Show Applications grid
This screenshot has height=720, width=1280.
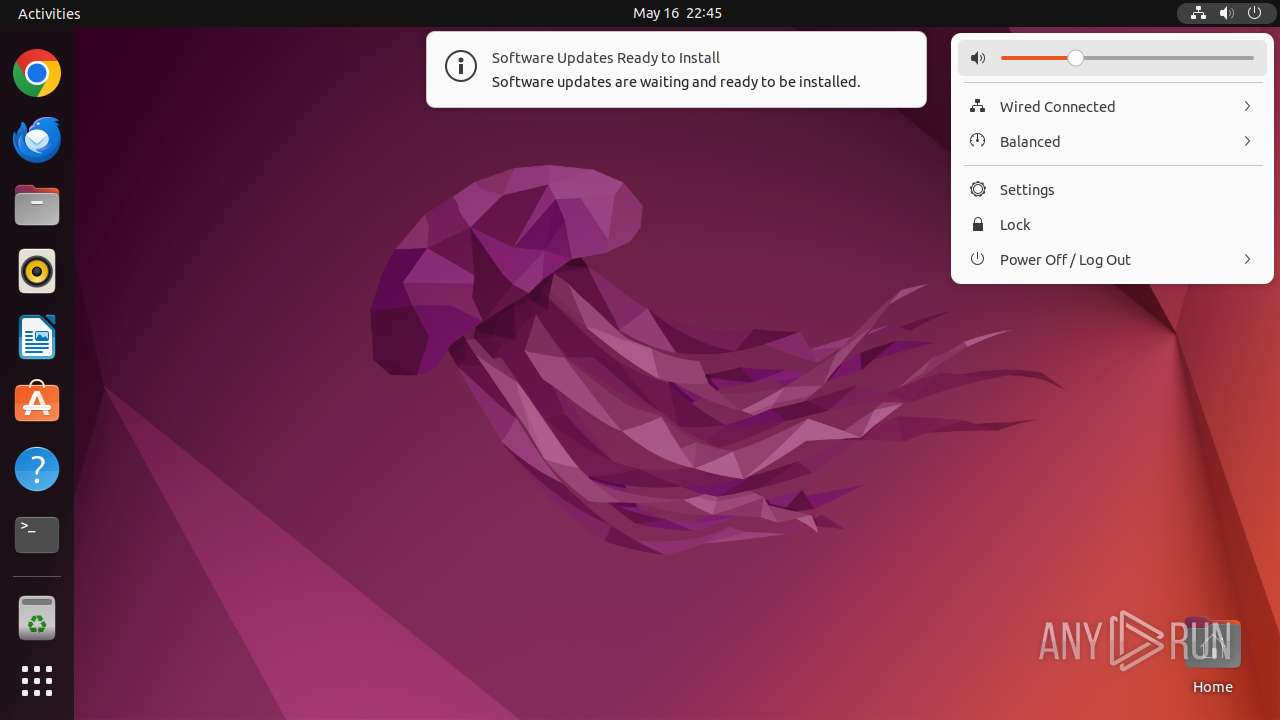pos(37,681)
